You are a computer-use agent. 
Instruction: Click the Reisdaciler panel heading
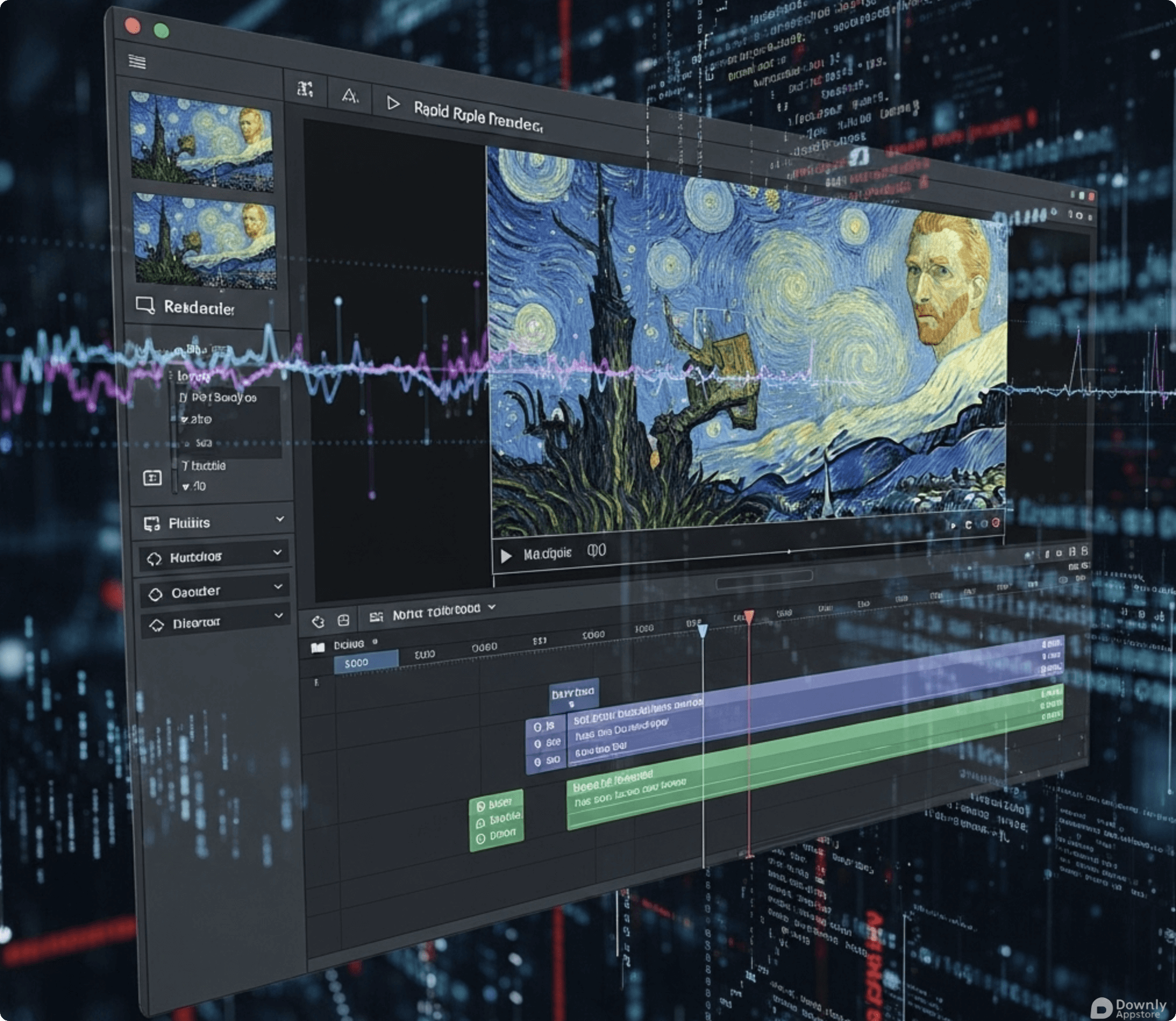coord(199,308)
